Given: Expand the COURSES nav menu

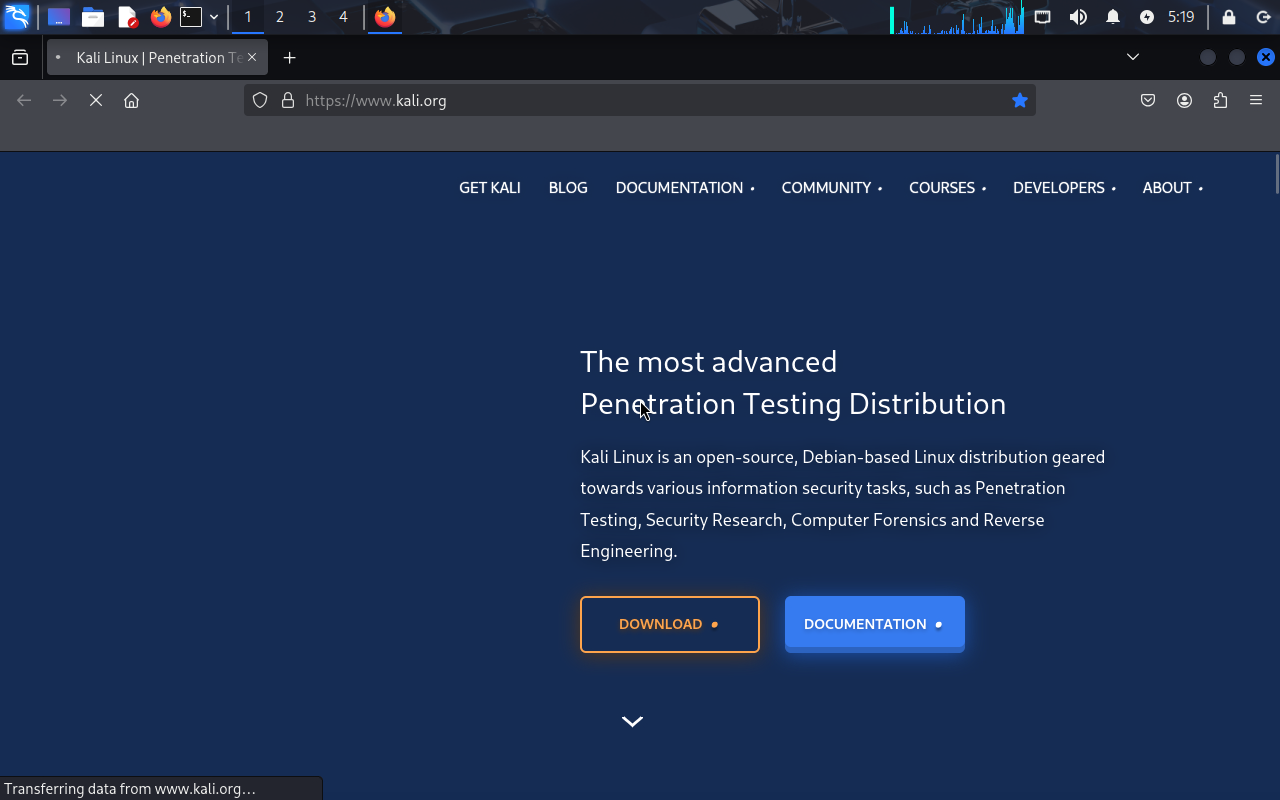Looking at the screenshot, I should point(947,188).
